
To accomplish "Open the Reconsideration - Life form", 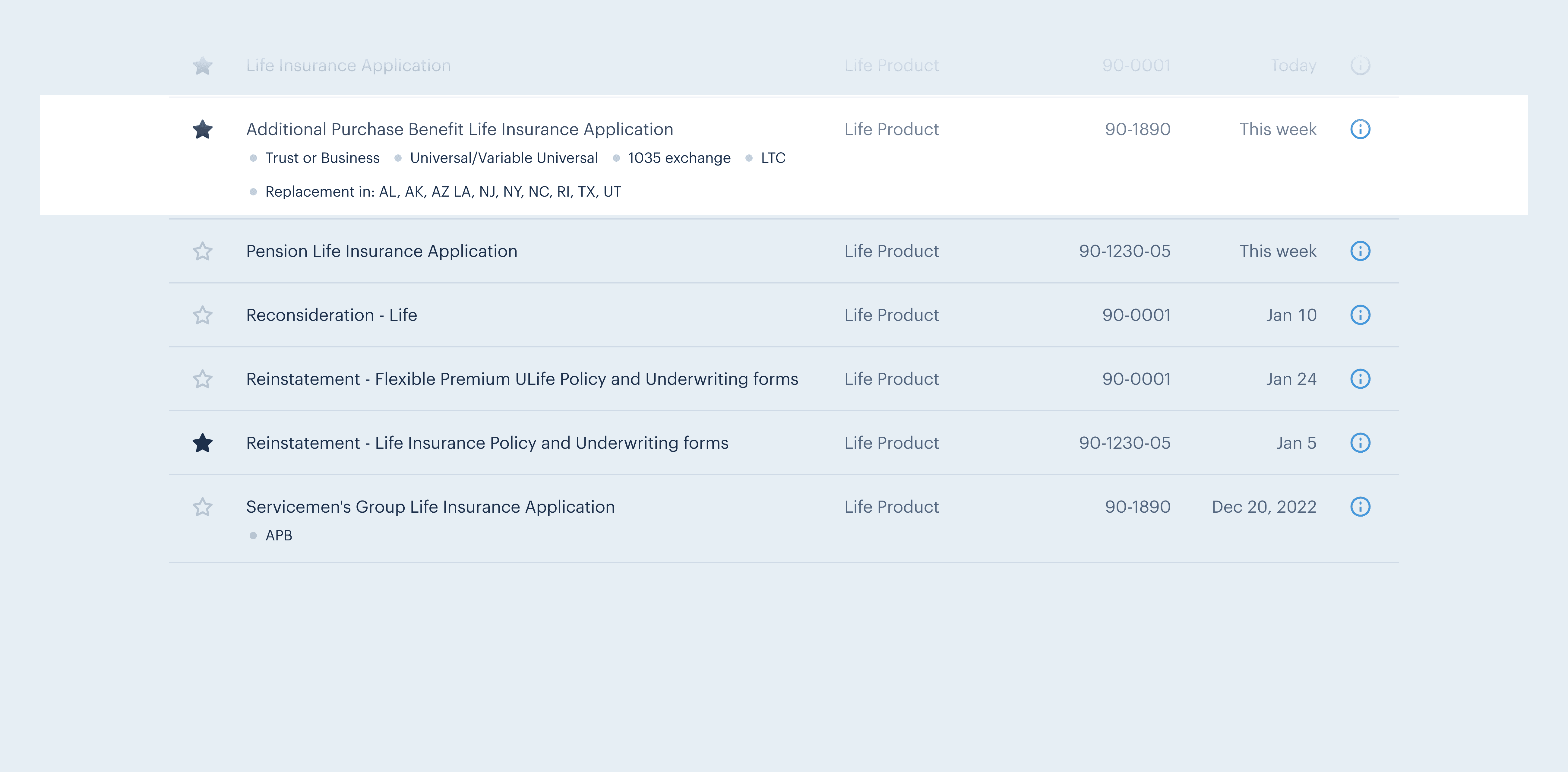I will pyautogui.click(x=331, y=315).
